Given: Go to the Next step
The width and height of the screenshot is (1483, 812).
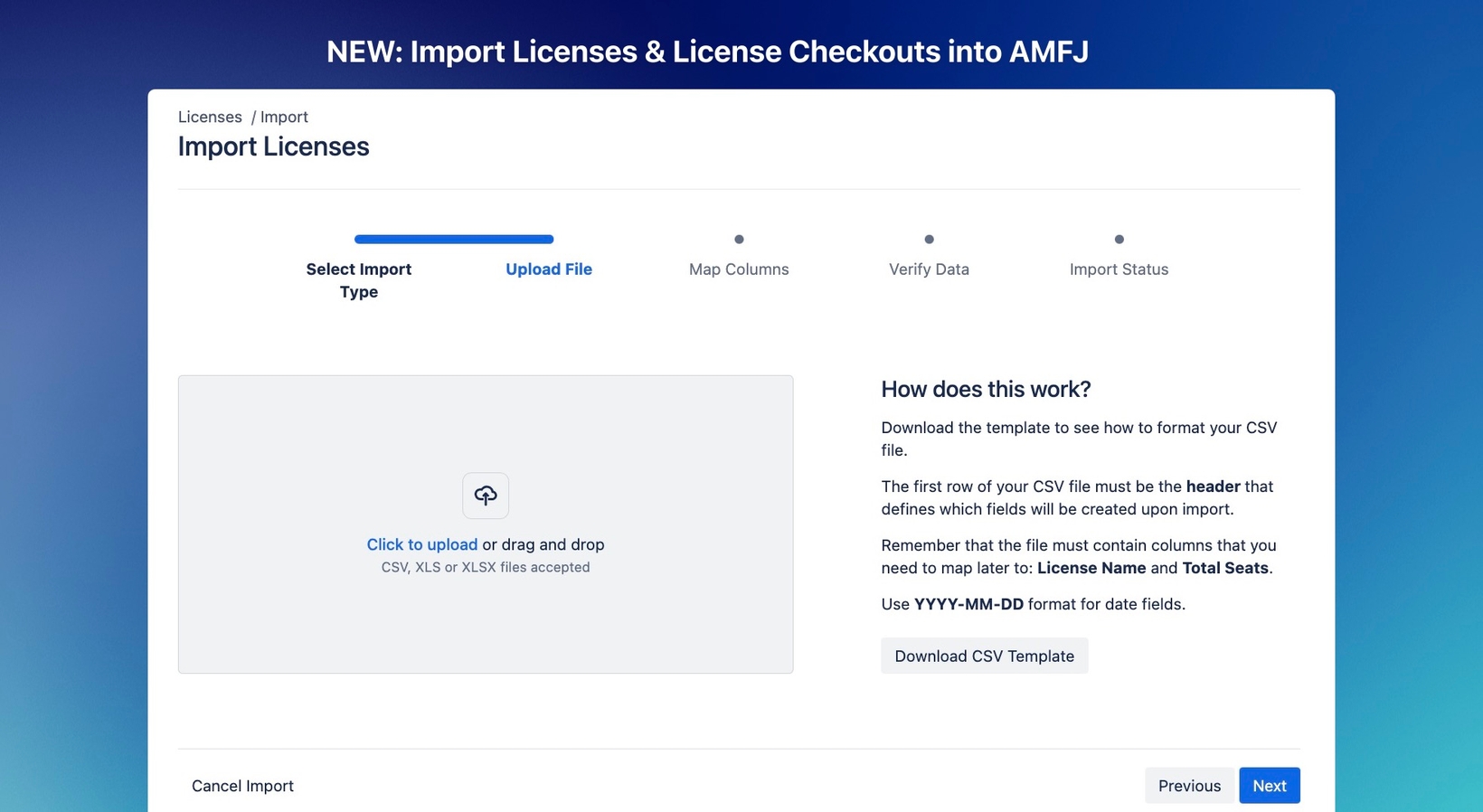Looking at the screenshot, I should pos(1269,786).
